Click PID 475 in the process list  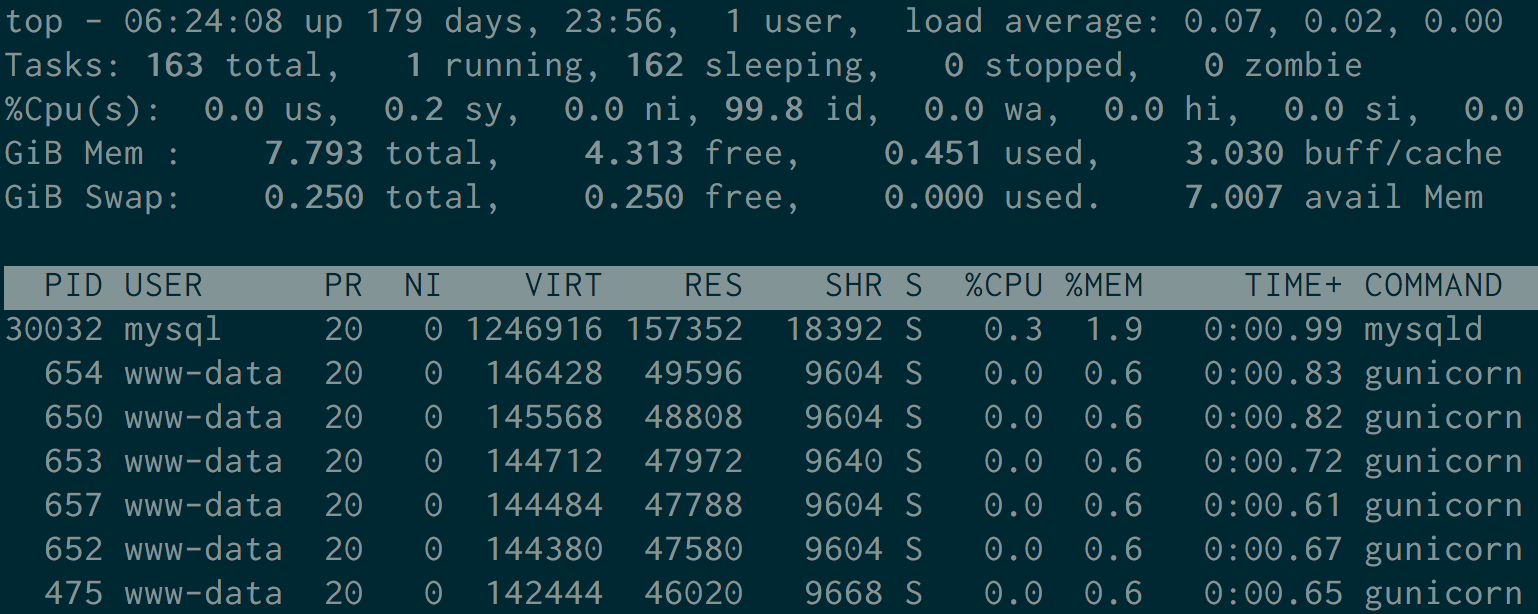[73, 594]
